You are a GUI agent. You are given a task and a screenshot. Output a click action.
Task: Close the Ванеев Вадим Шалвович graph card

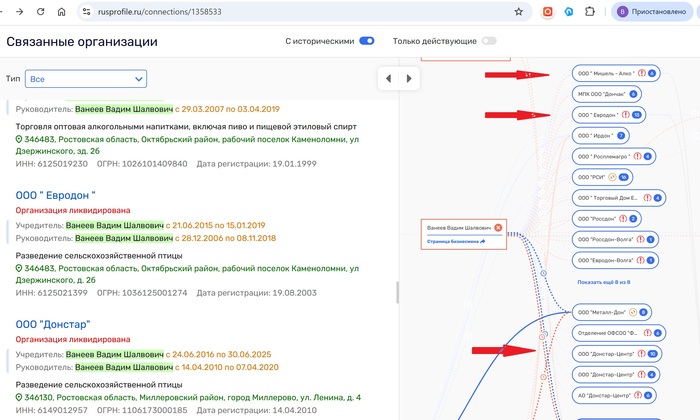[x=498, y=228]
